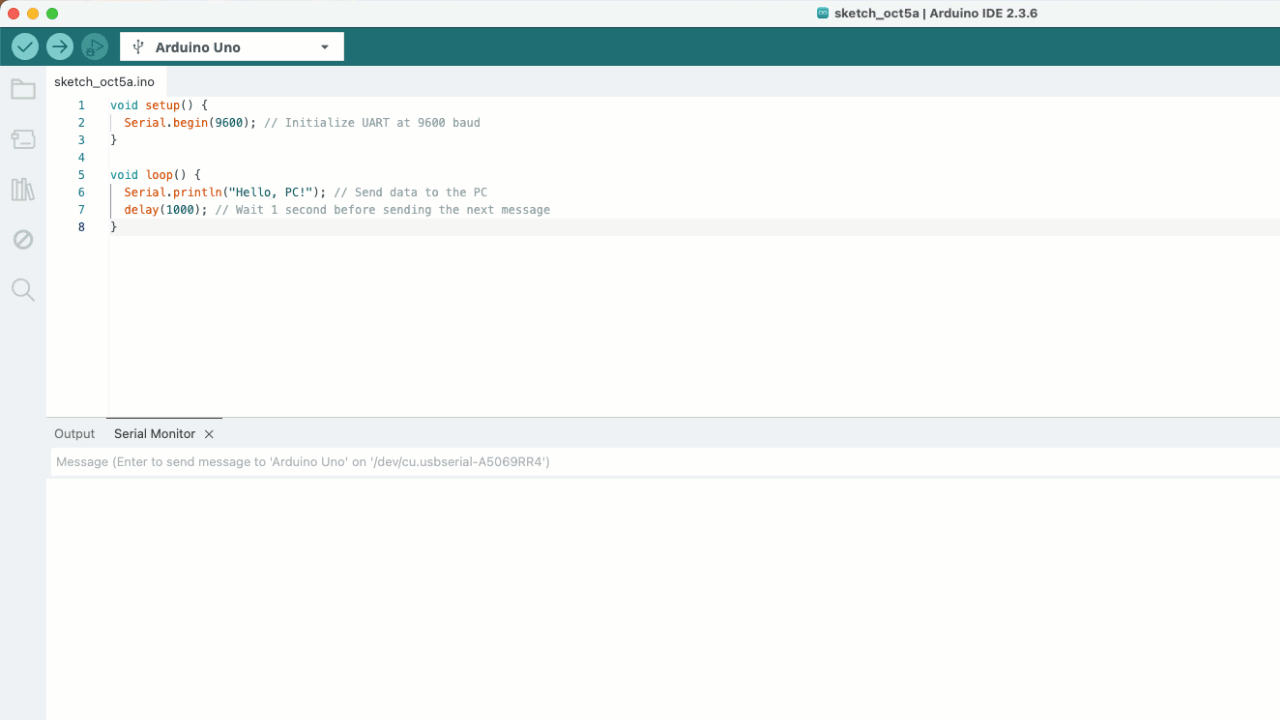Click line number 4 in the gutter
Viewport: 1280px width, 720px height.
[82, 158]
